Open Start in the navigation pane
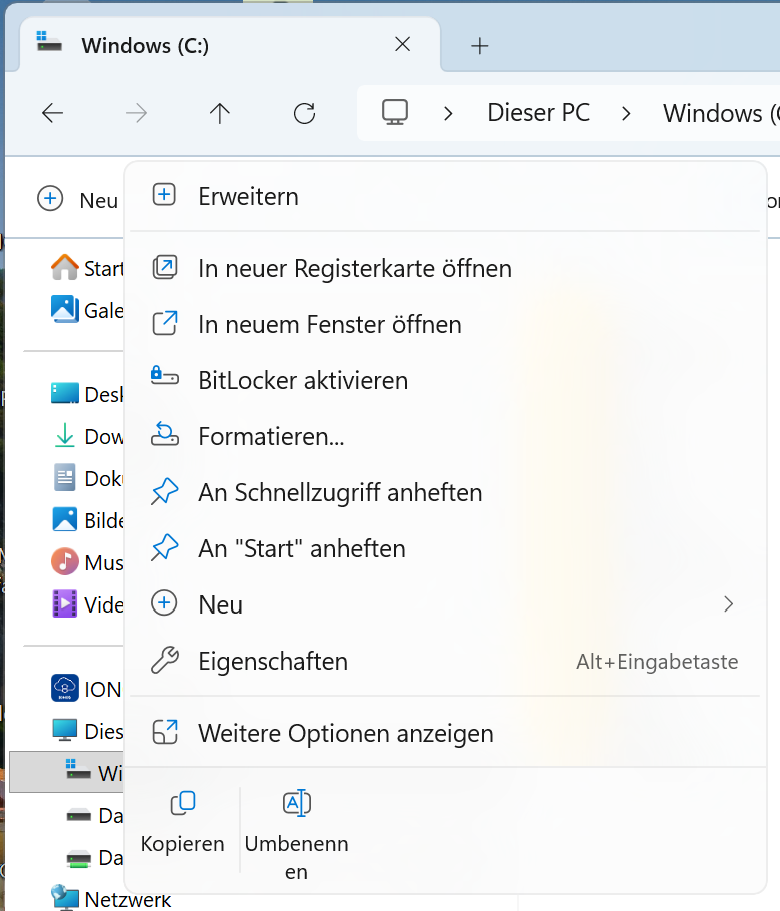Screen dimensions: 780x911 (x=87, y=268)
